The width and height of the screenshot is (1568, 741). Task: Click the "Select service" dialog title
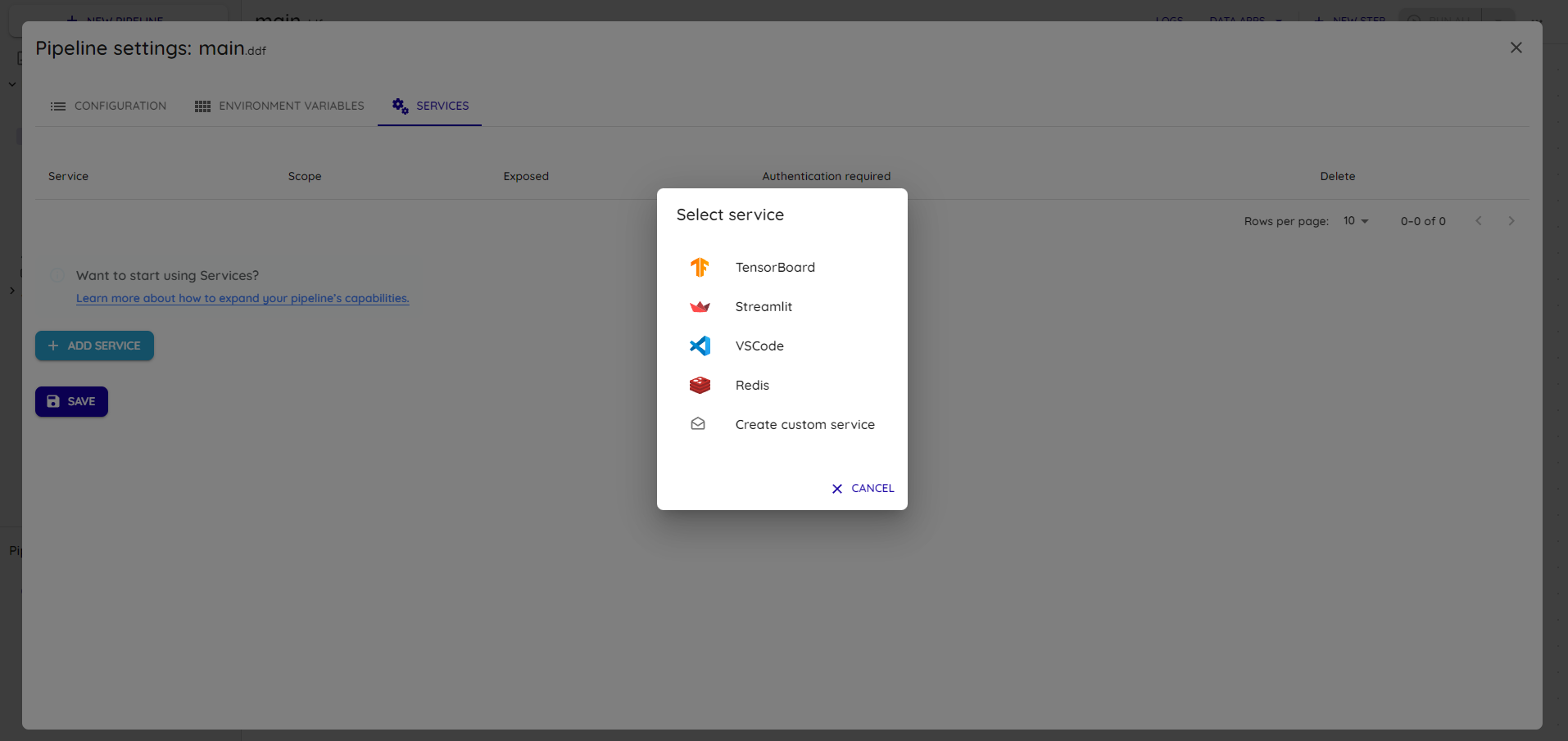point(730,215)
